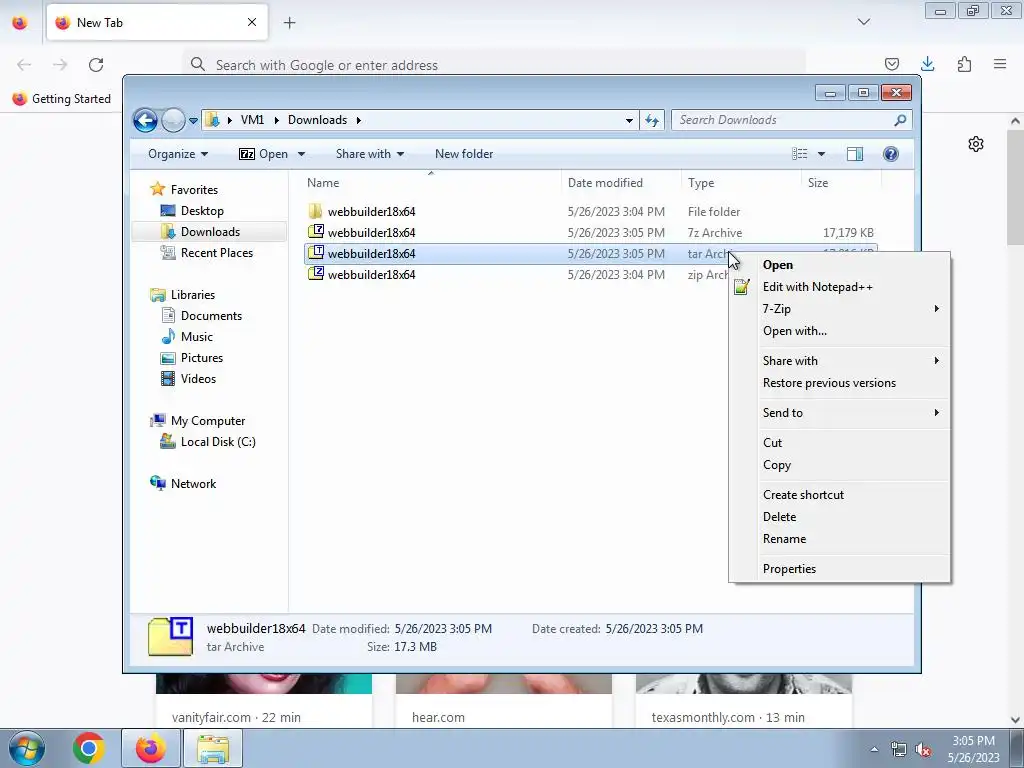
Task: Expand the view options dropdown arrow
Action: pos(821,154)
